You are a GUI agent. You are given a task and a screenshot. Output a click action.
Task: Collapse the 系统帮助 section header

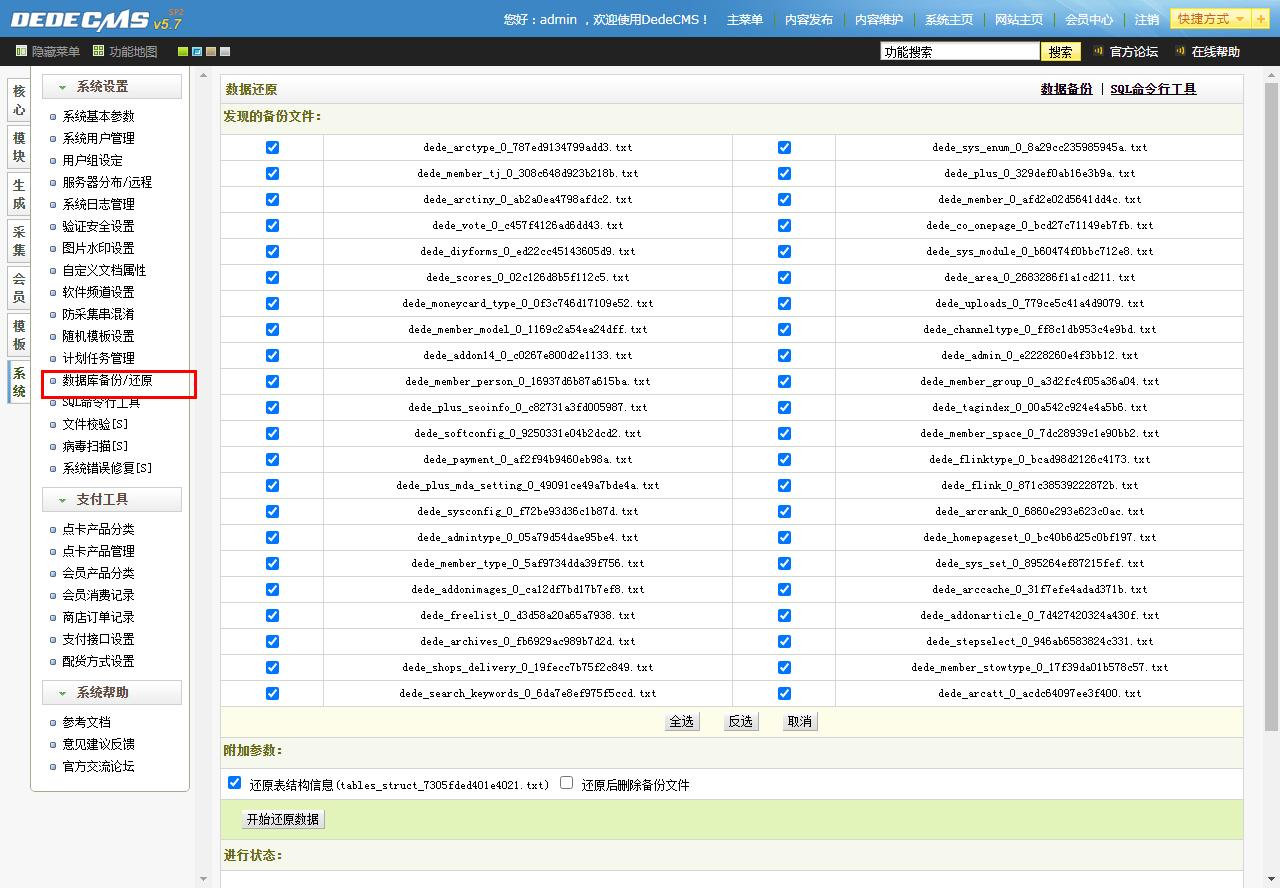tap(112, 693)
